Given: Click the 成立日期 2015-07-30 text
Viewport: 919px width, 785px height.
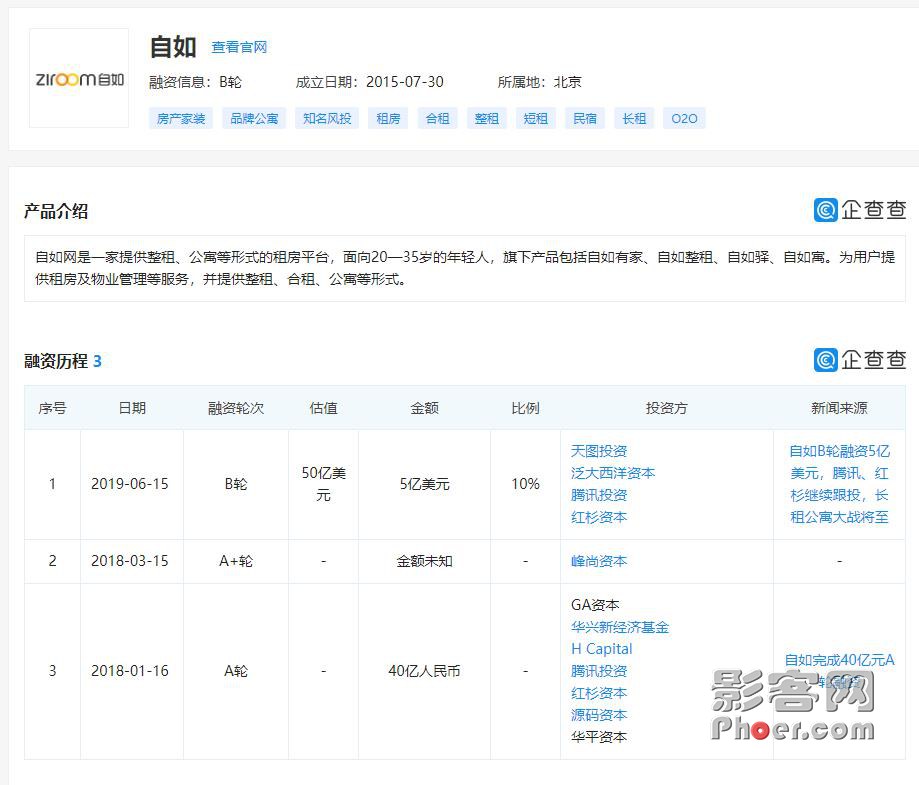Looking at the screenshot, I should click(x=369, y=82).
